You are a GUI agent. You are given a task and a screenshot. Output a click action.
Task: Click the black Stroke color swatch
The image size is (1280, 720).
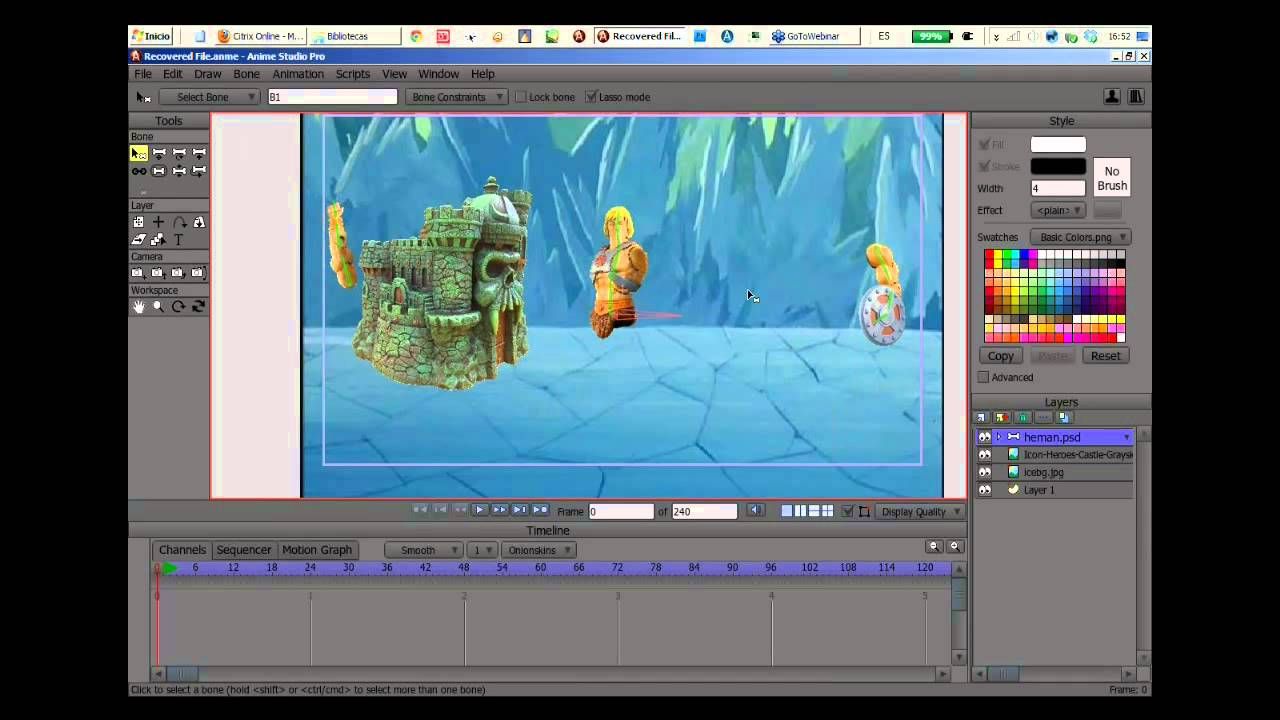tap(1058, 167)
